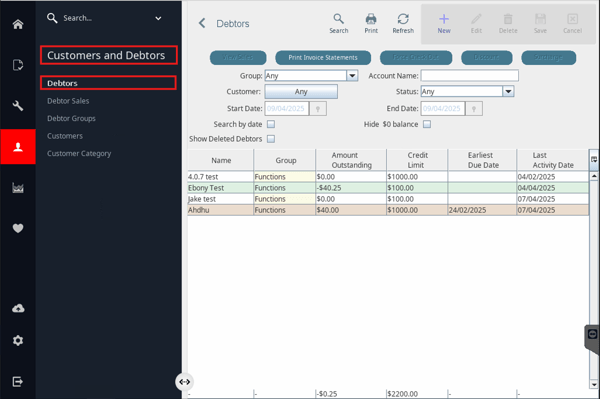The width and height of the screenshot is (600, 399).
Task: Sort by Credit Limit column header
Action: (417, 160)
